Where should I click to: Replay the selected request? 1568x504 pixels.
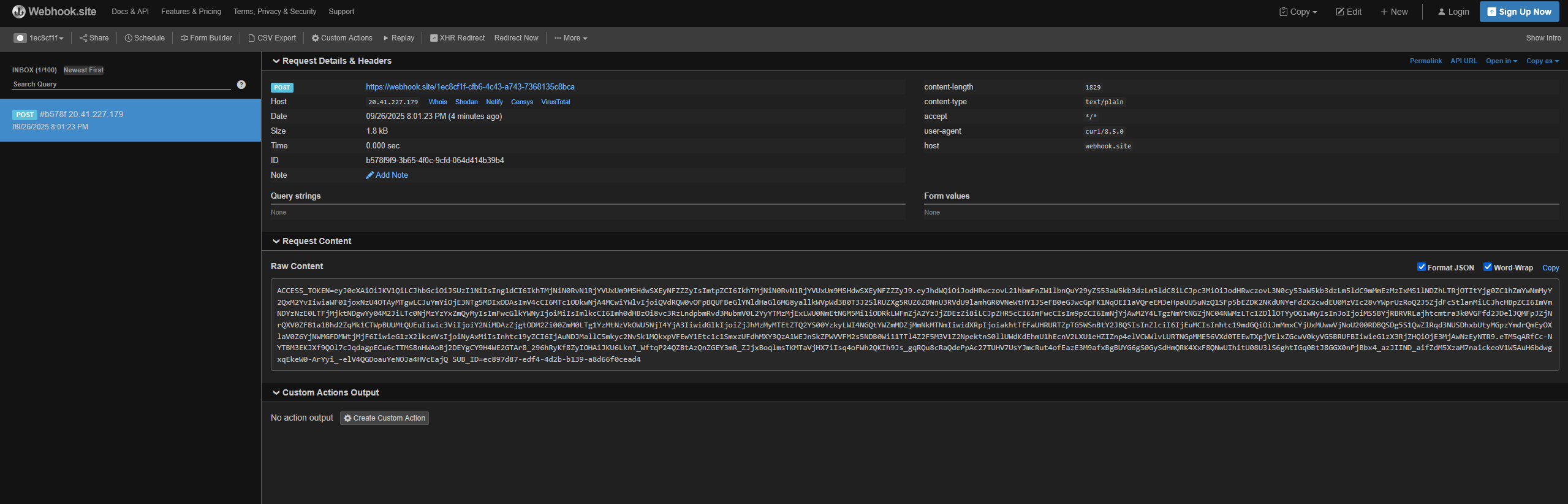(398, 38)
